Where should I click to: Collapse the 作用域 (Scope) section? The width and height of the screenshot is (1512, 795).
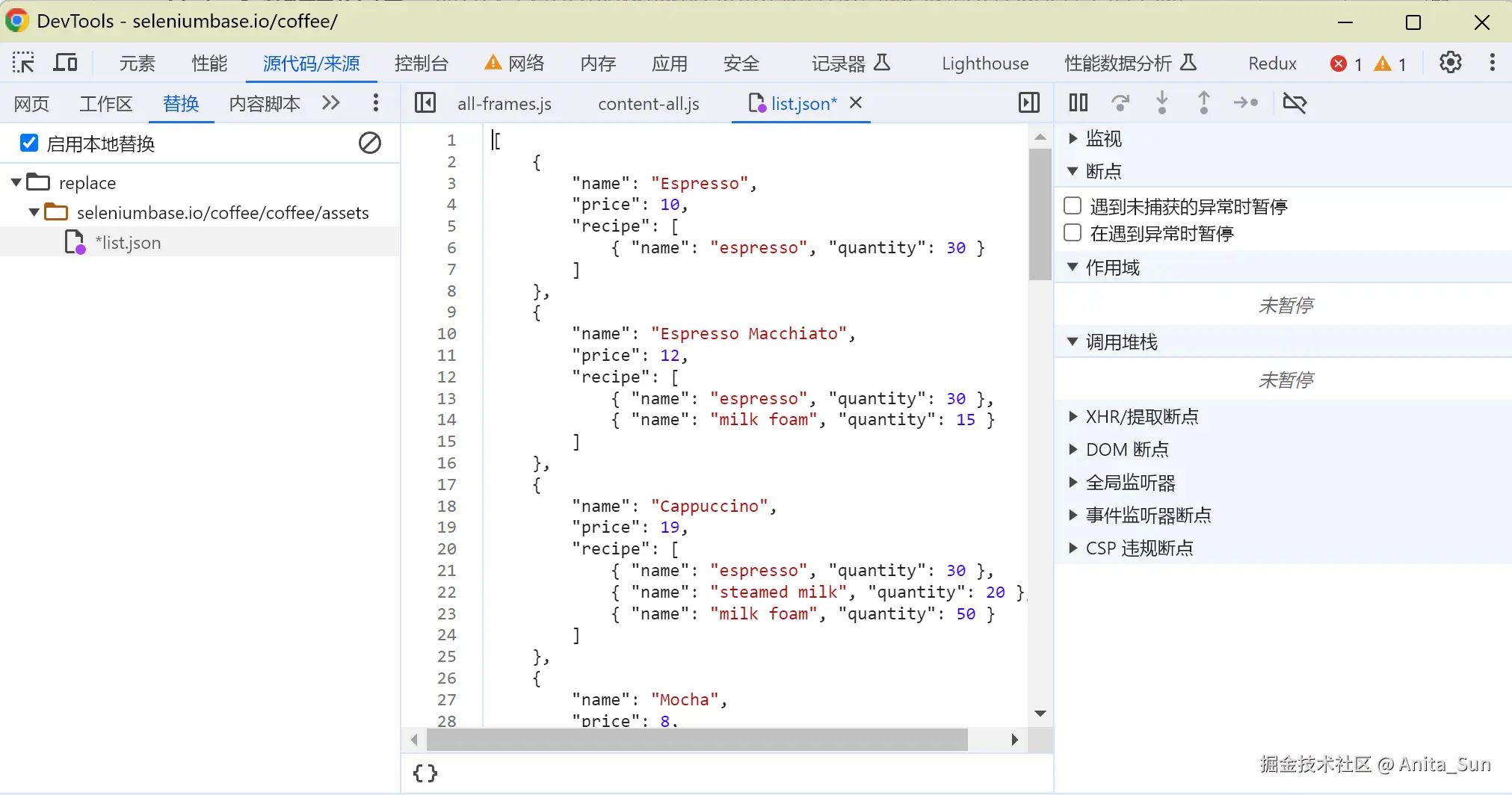pos(1073,267)
